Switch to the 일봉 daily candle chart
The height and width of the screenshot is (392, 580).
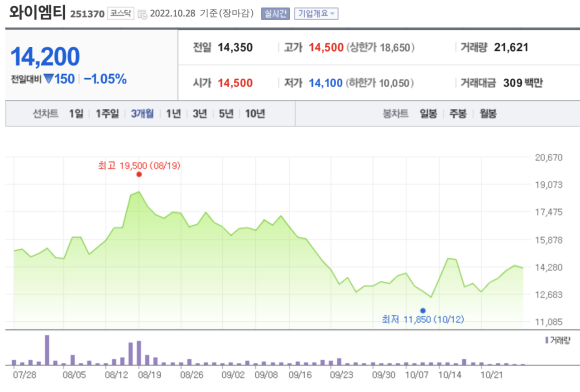click(x=428, y=114)
